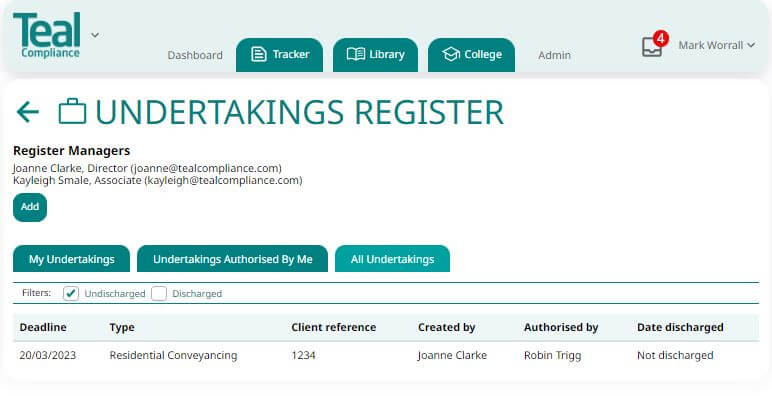
Task: Click the Register Managers heading
Action: [71, 151]
